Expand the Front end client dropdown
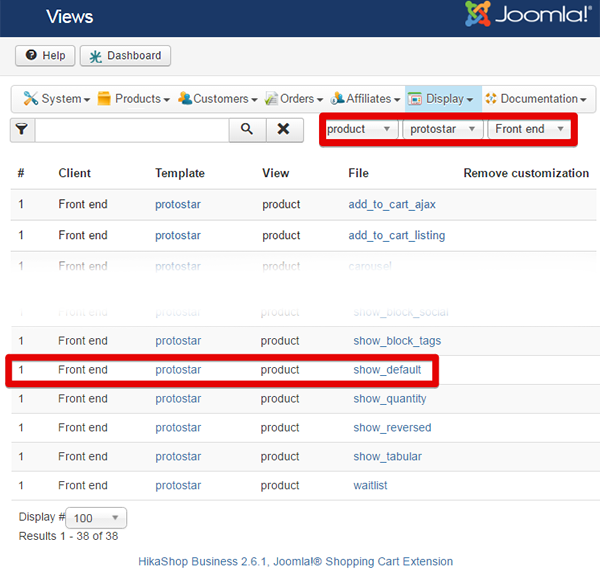 pyautogui.click(x=529, y=129)
